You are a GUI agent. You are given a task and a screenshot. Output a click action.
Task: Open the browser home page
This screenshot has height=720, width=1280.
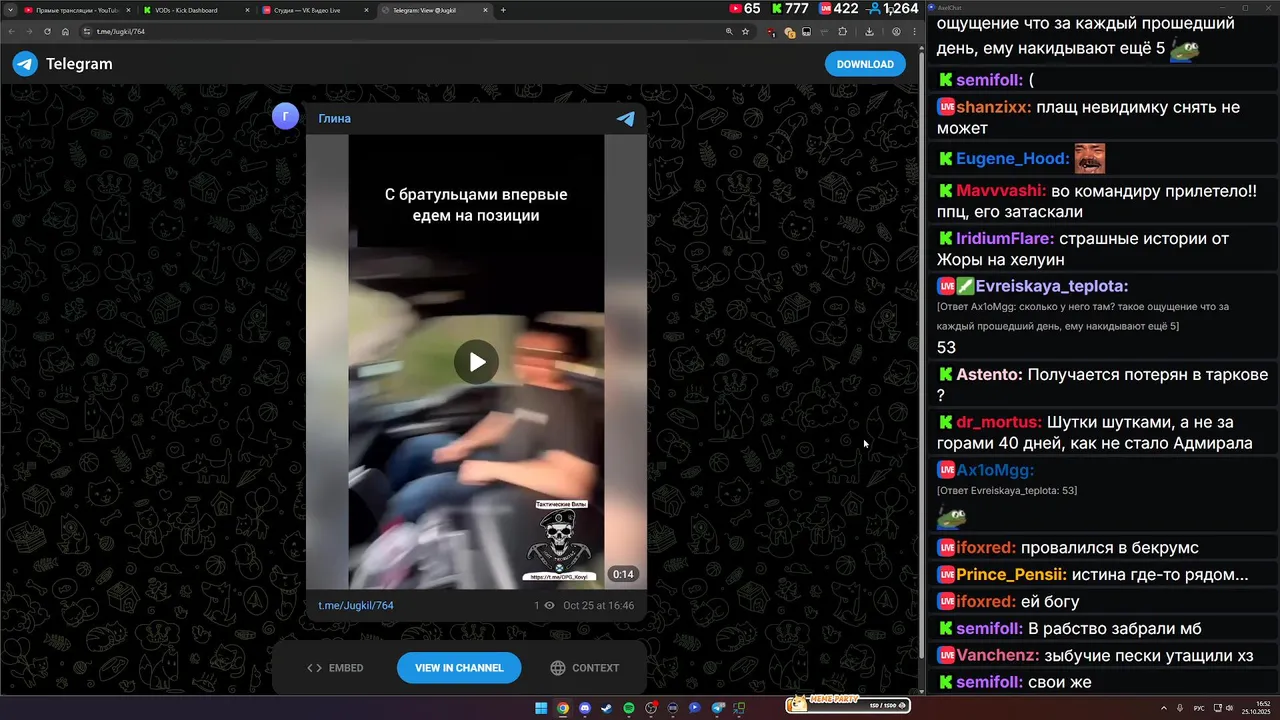[x=65, y=31]
